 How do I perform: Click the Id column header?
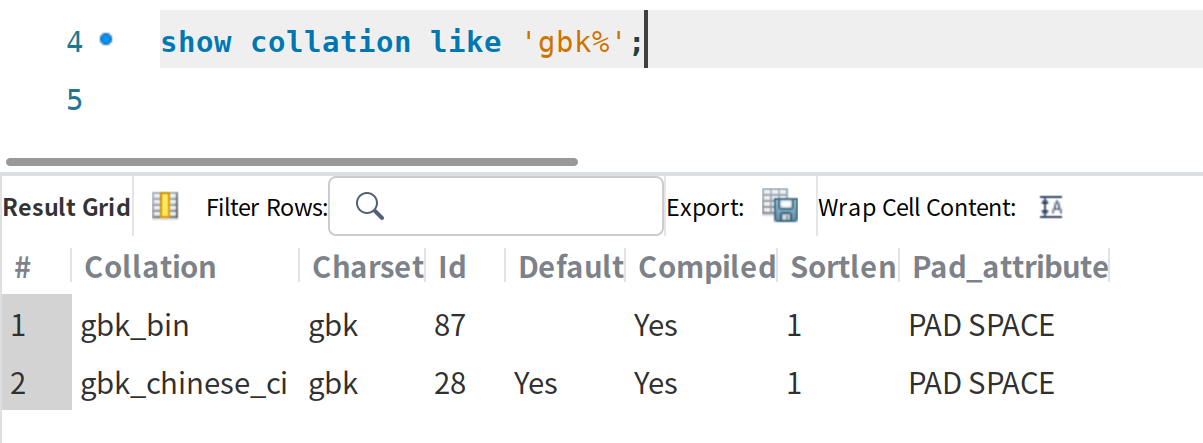click(x=452, y=267)
